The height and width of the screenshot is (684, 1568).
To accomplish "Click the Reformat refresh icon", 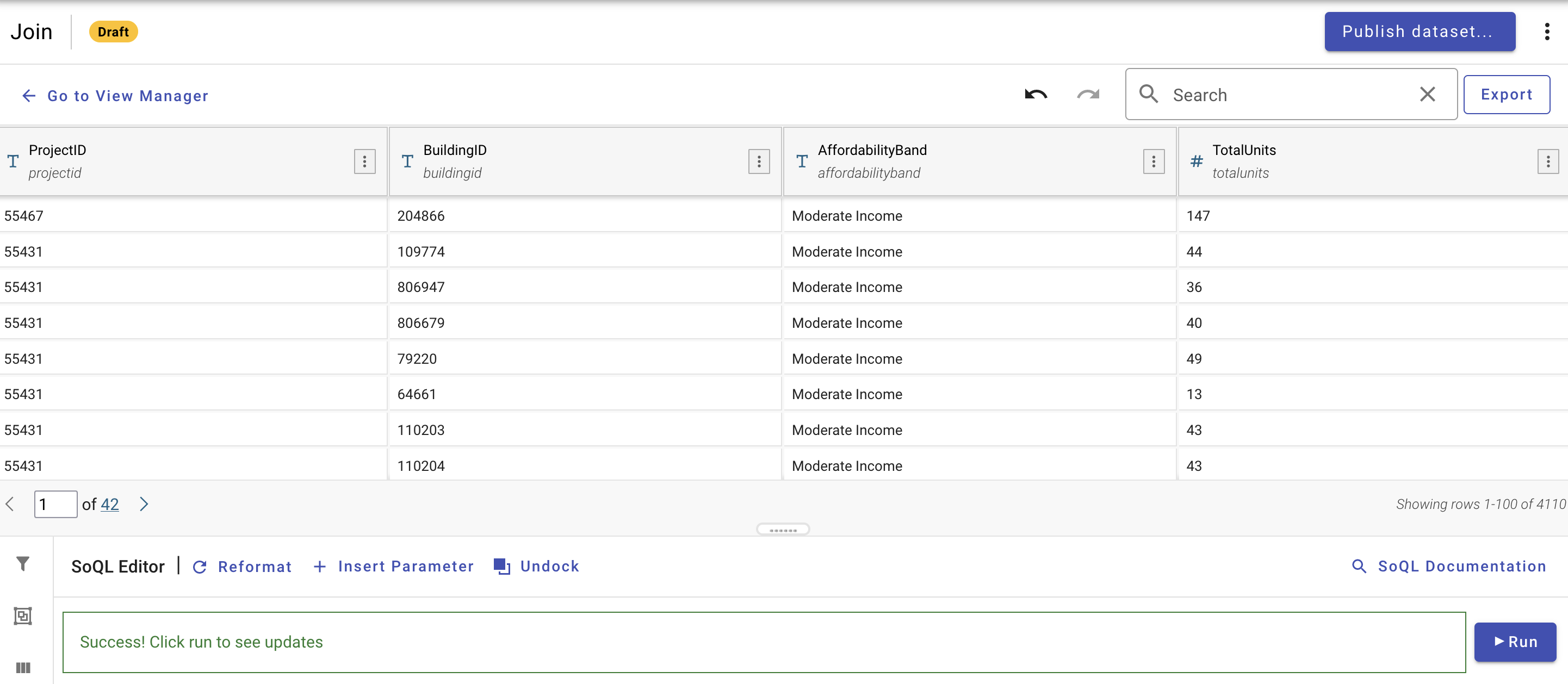I will point(200,567).
